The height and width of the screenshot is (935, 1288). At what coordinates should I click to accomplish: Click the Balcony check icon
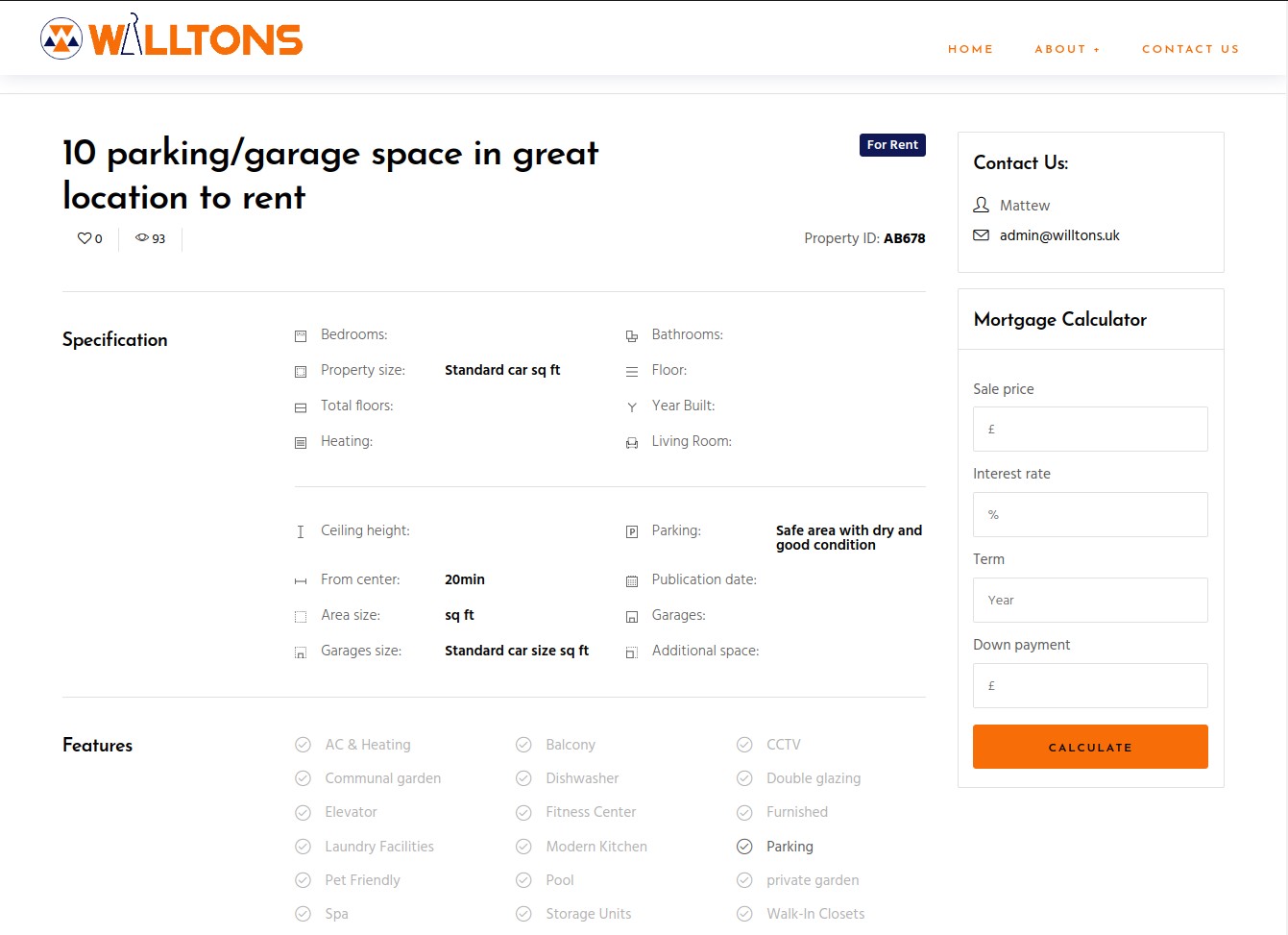click(523, 745)
